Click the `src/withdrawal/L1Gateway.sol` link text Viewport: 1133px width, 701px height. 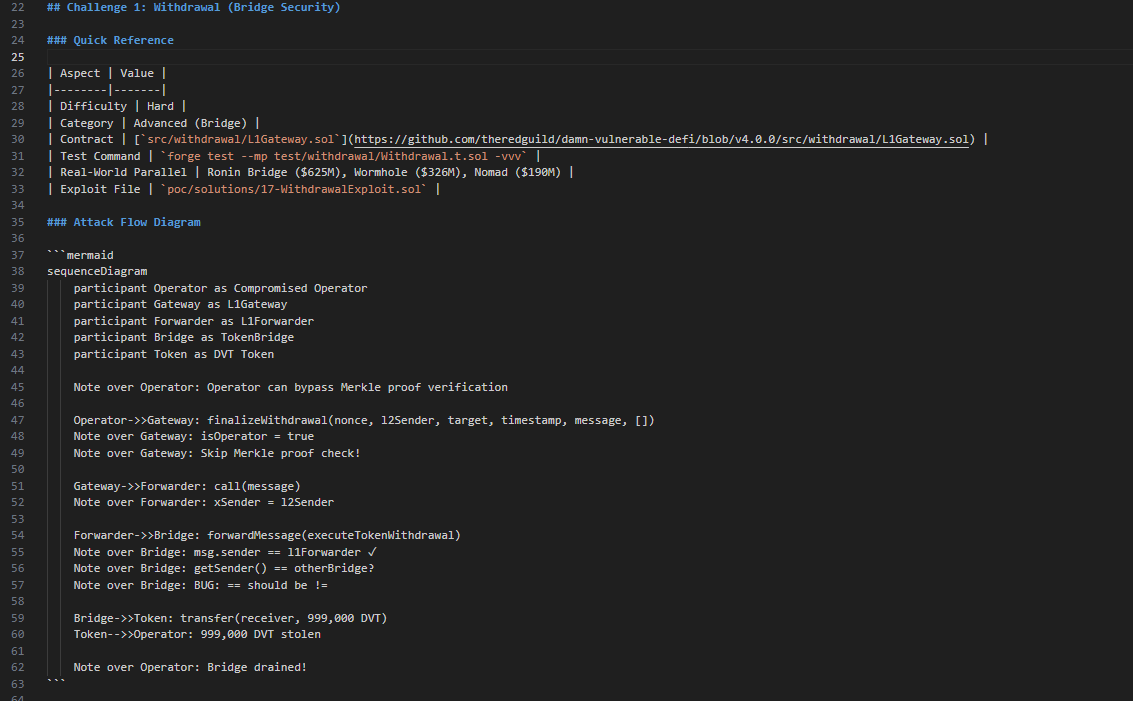click(241, 139)
